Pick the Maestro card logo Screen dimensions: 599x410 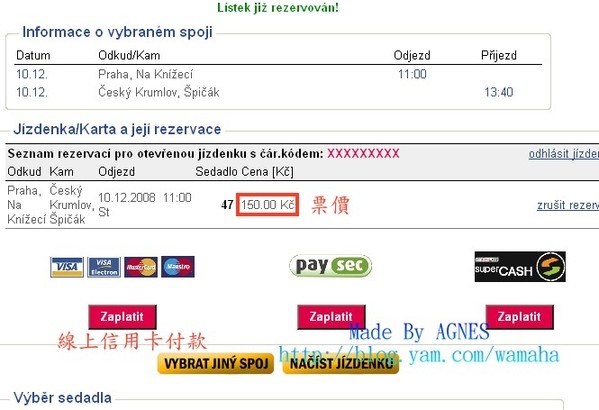click(178, 267)
